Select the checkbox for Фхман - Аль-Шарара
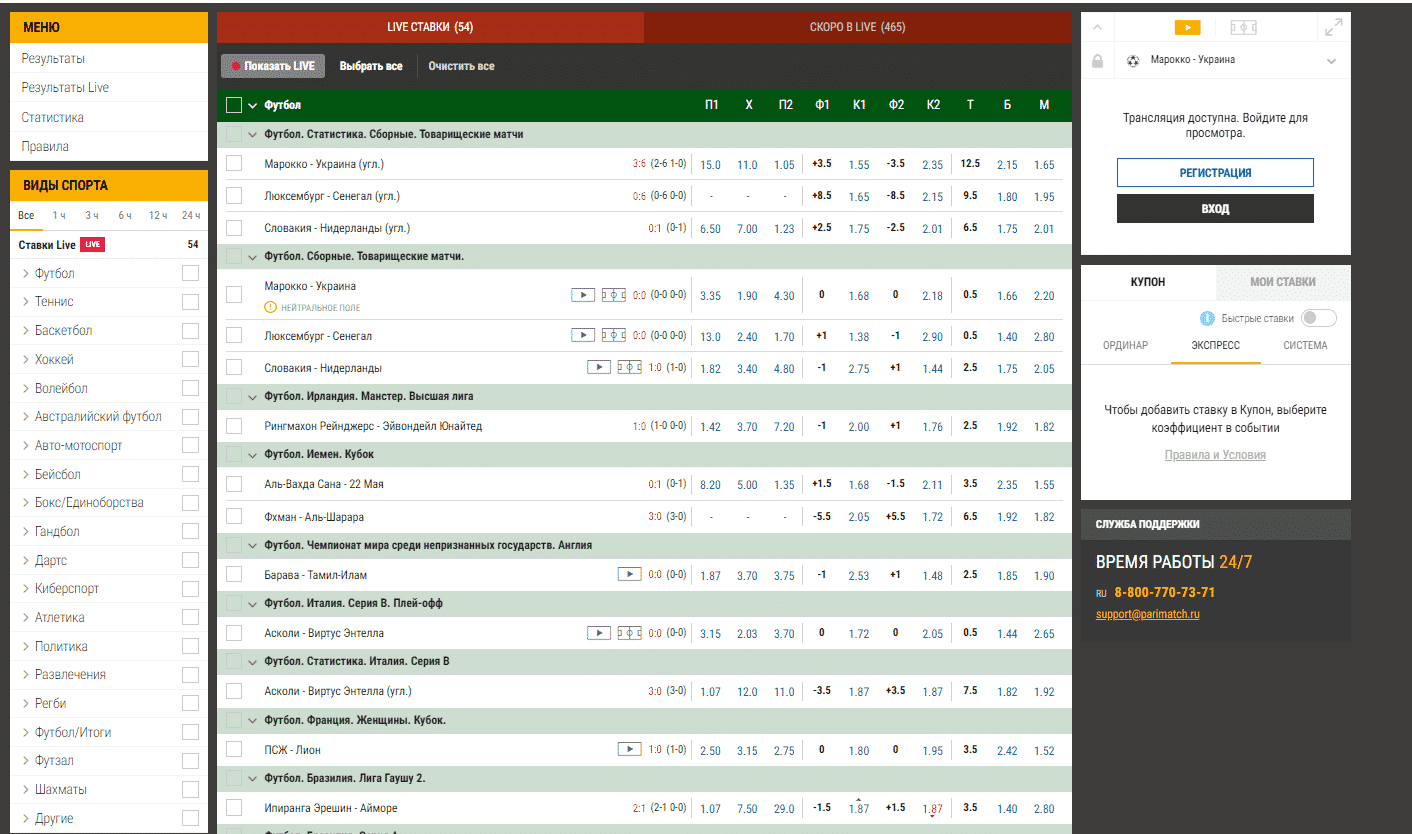The width and height of the screenshot is (1412, 834). 234,516
